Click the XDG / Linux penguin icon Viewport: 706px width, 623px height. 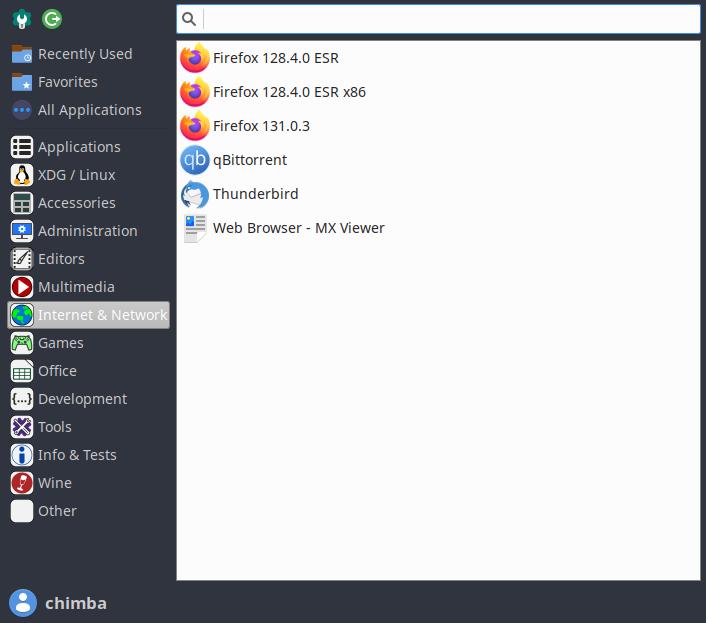click(x=22, y=175)
